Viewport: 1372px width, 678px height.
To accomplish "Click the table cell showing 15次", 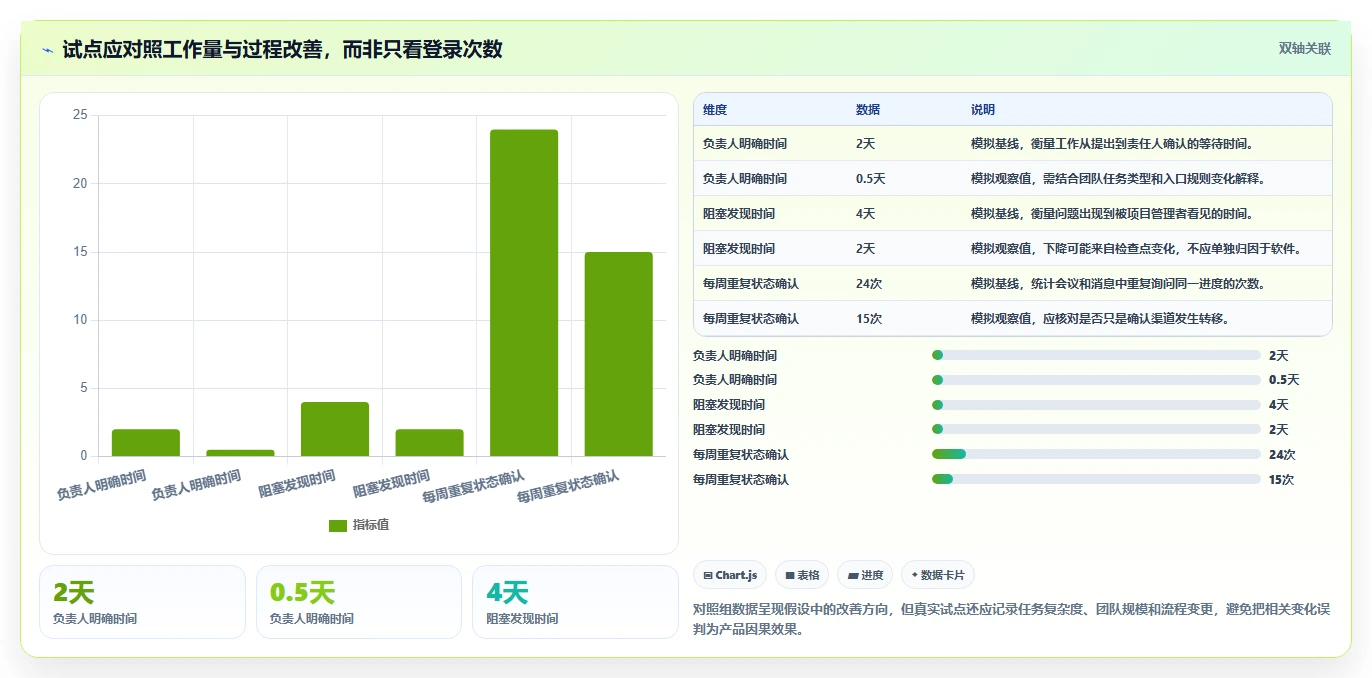I will coord(869,319).
